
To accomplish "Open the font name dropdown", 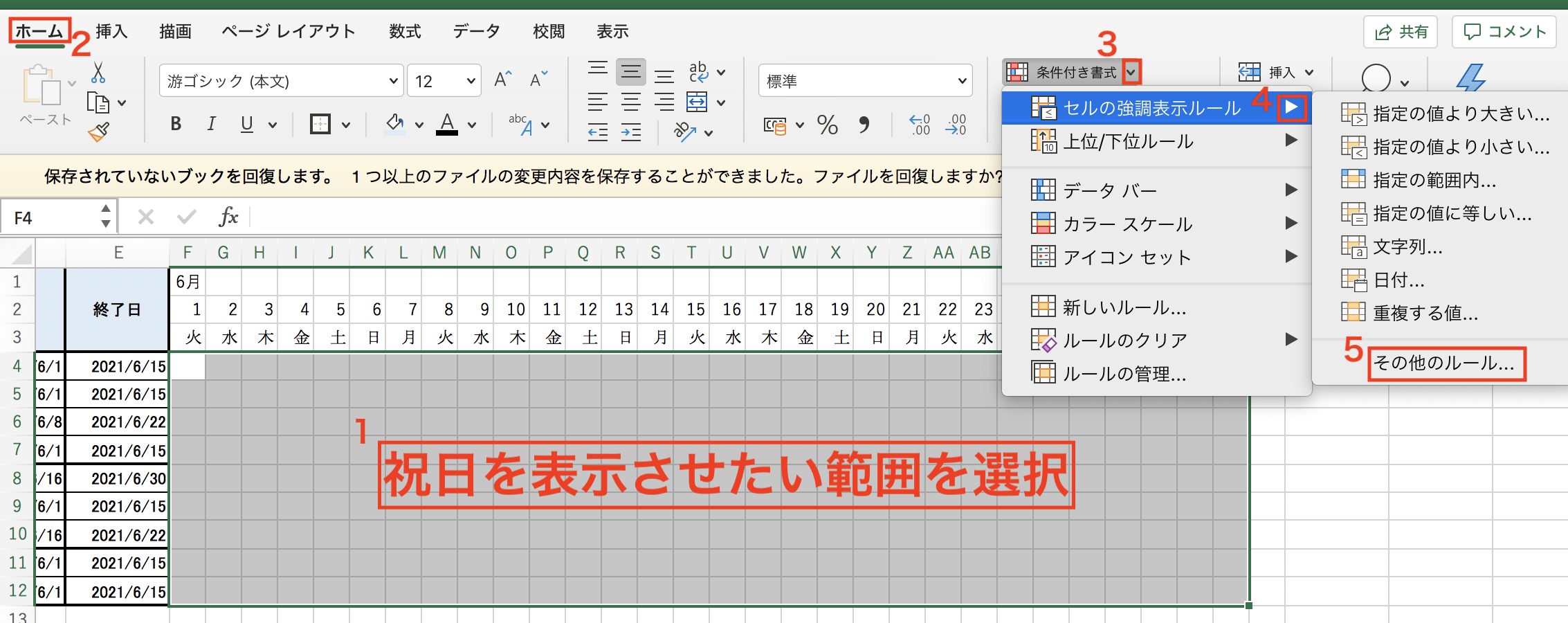I will (393, 82).
